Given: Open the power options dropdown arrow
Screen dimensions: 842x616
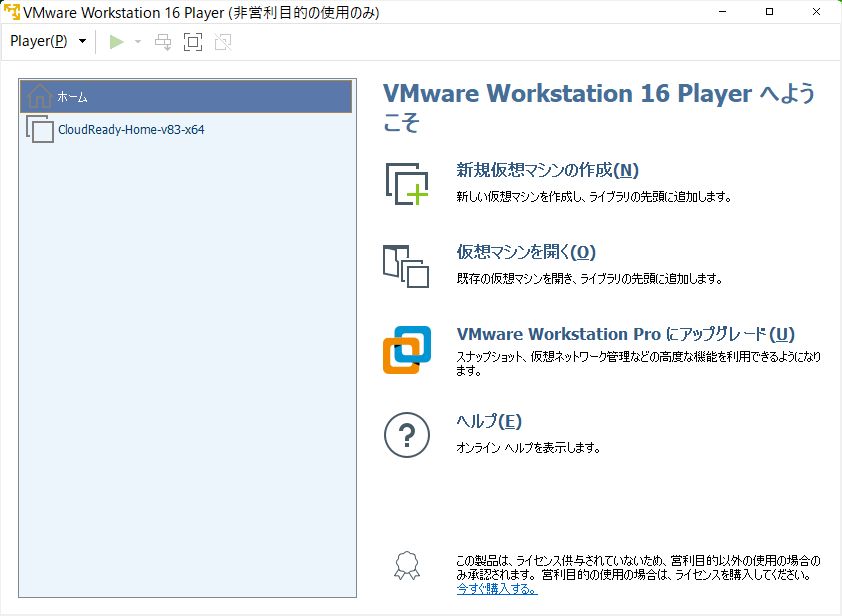Looking at the screenshot, I should (x=138, y=41).
